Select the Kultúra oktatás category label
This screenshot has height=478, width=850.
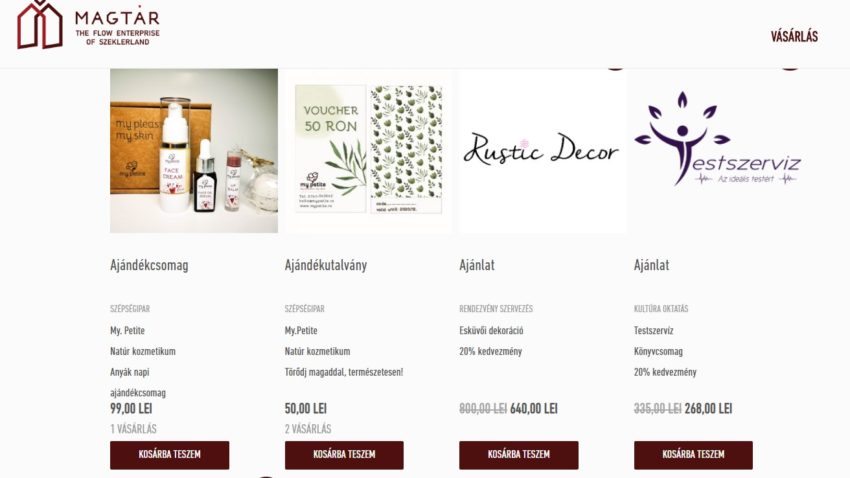pos(661,309)
